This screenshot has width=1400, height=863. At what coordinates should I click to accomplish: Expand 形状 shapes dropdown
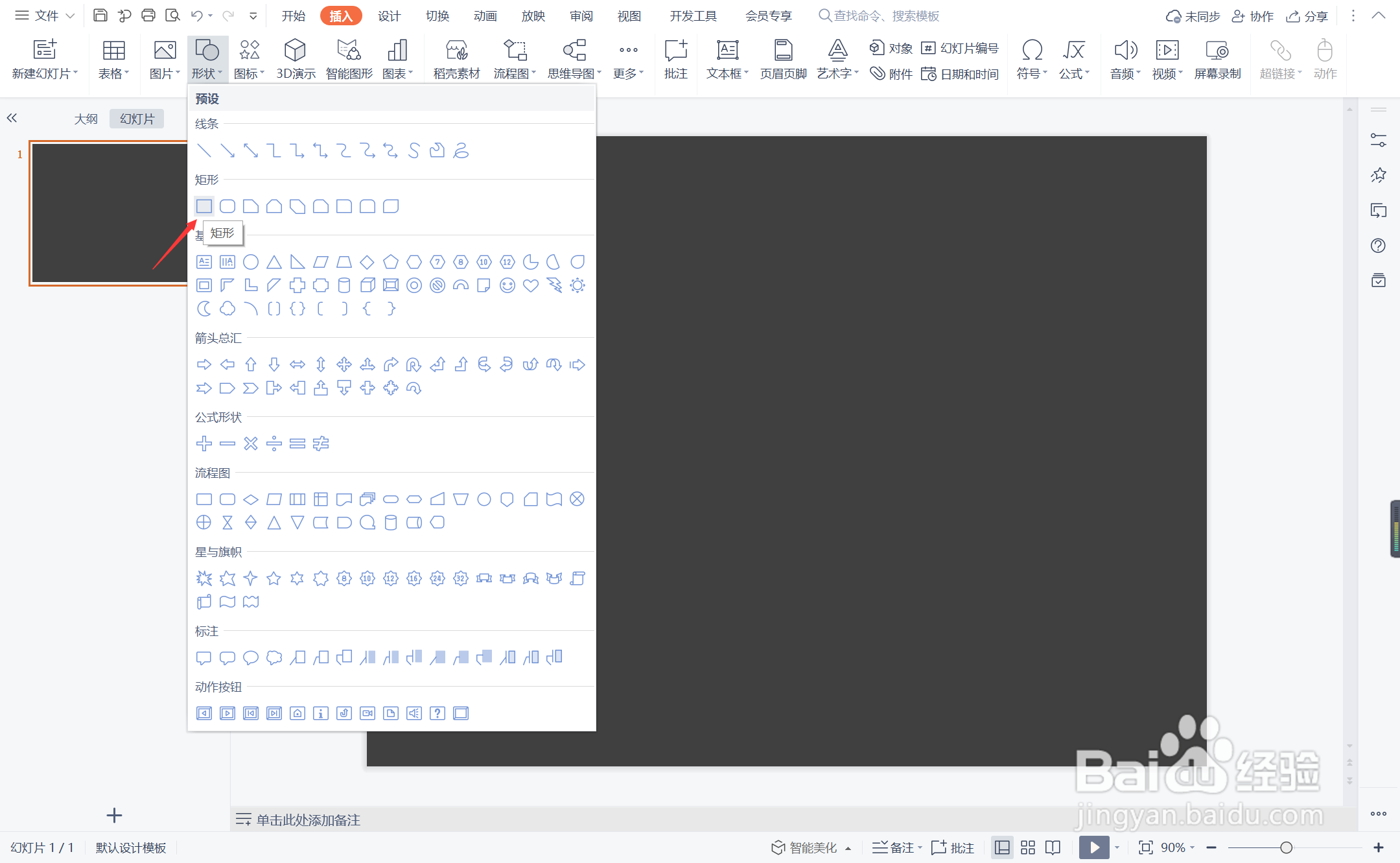(x=207, y=60)
